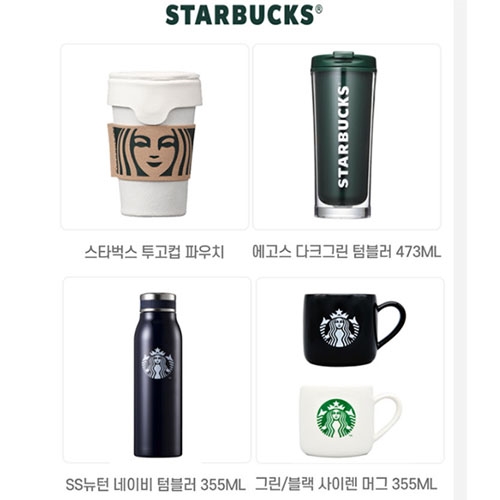Click the 스타벅스 투고컵 파우치 label
The image size is (500, 500).
click(x=154, y=252)
